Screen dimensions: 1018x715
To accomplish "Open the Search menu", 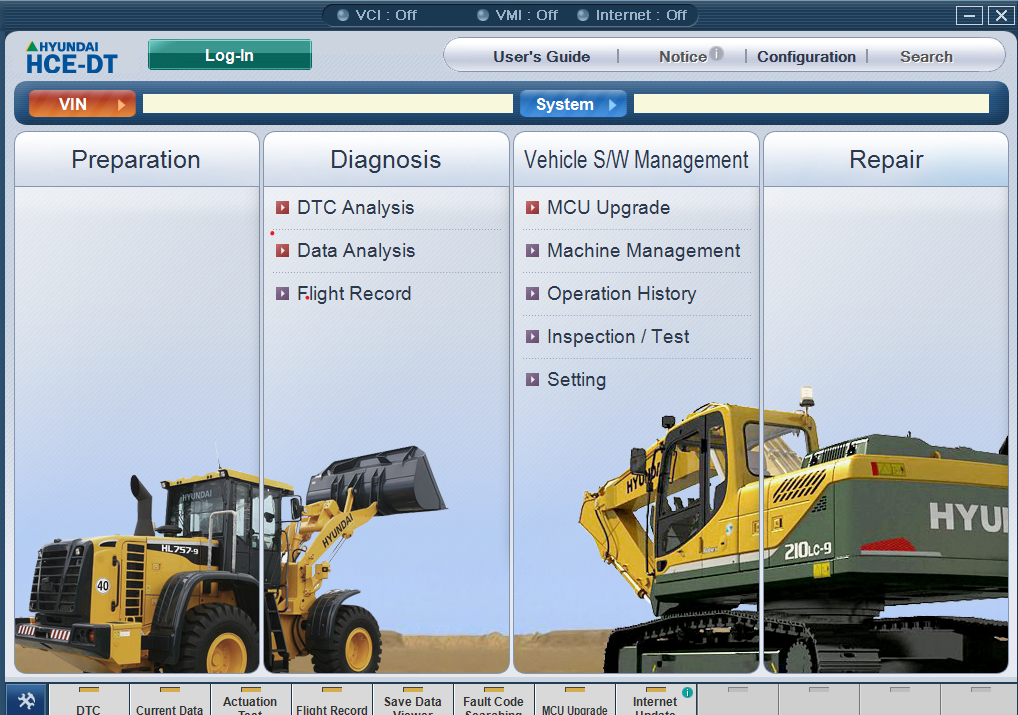I will (926, 57).
